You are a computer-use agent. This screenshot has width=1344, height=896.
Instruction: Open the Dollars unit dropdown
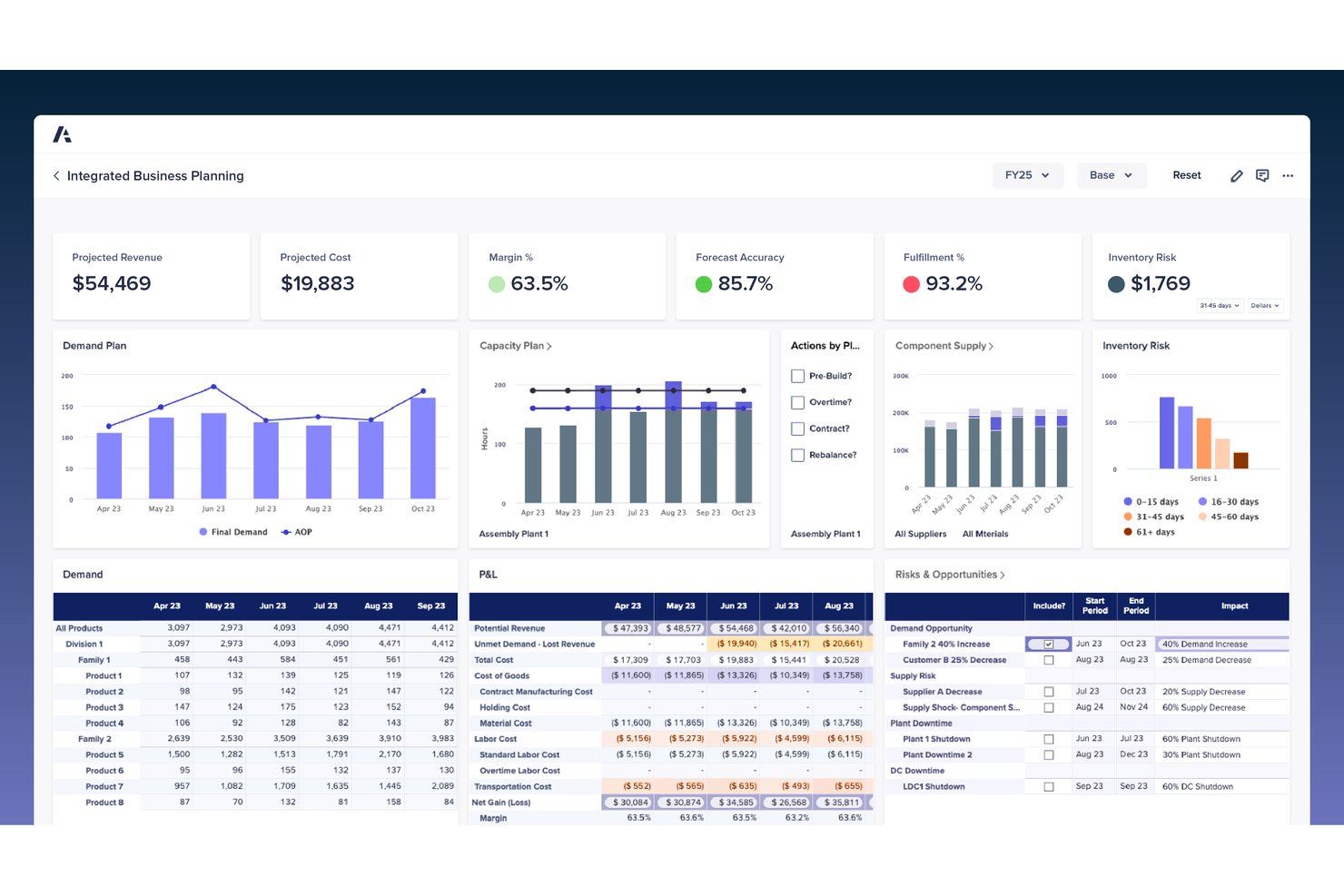pos(1265,306)
